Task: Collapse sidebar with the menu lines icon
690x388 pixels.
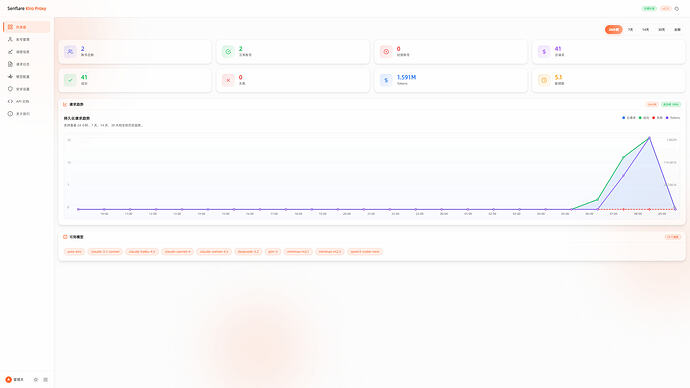Action: (x=45, y=379)
